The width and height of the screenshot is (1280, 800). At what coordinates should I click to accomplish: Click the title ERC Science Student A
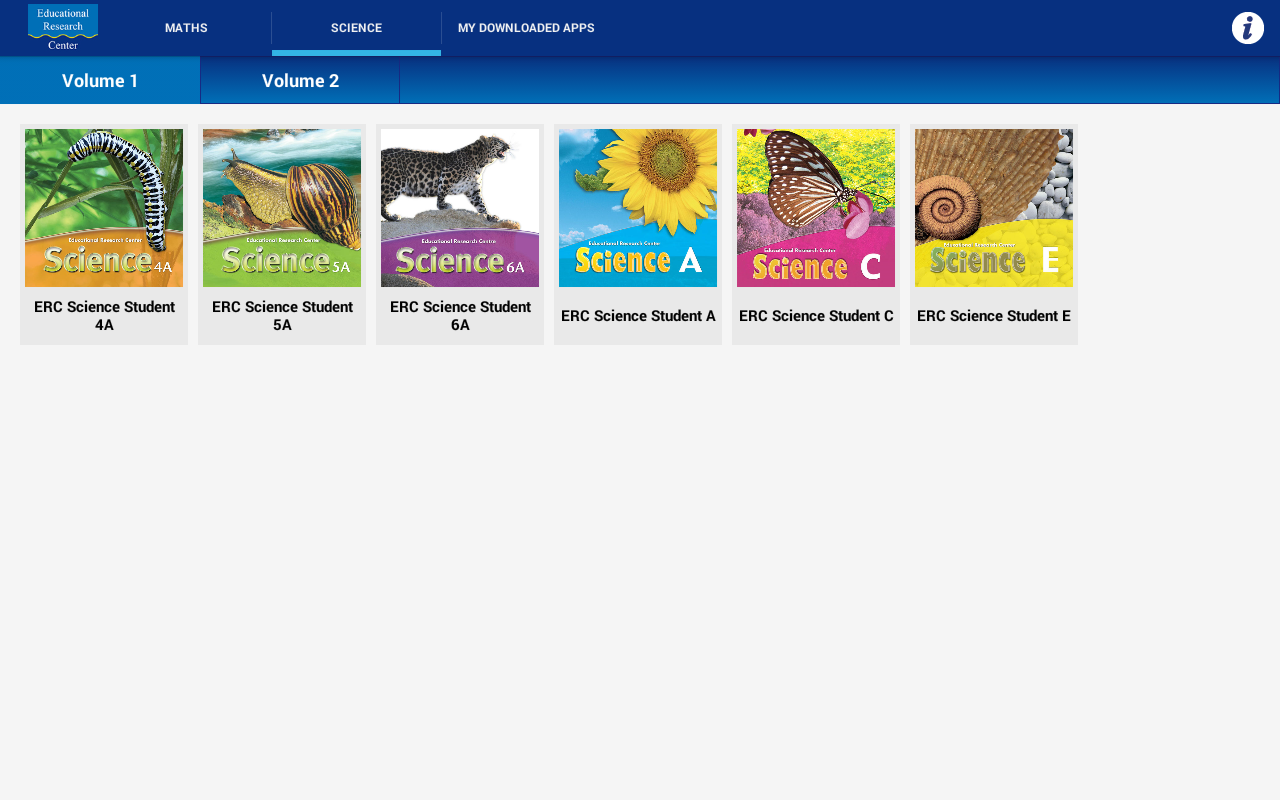click(638, 316)
